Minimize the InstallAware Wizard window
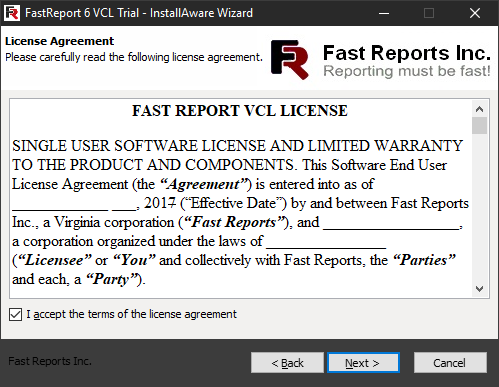499x387 pixels. 384,13
